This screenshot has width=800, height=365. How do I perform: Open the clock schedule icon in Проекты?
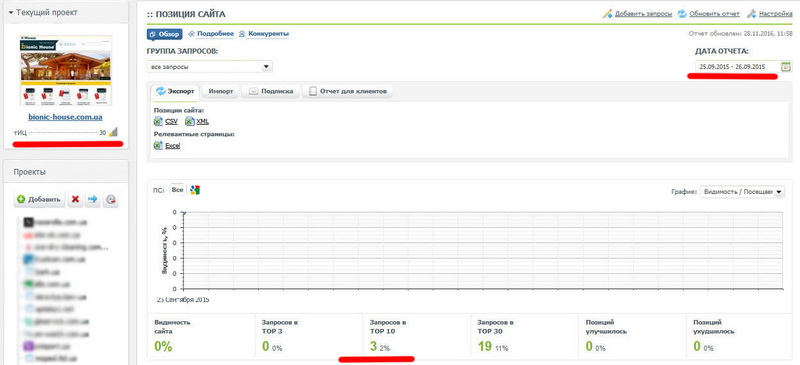coord(110,200)
